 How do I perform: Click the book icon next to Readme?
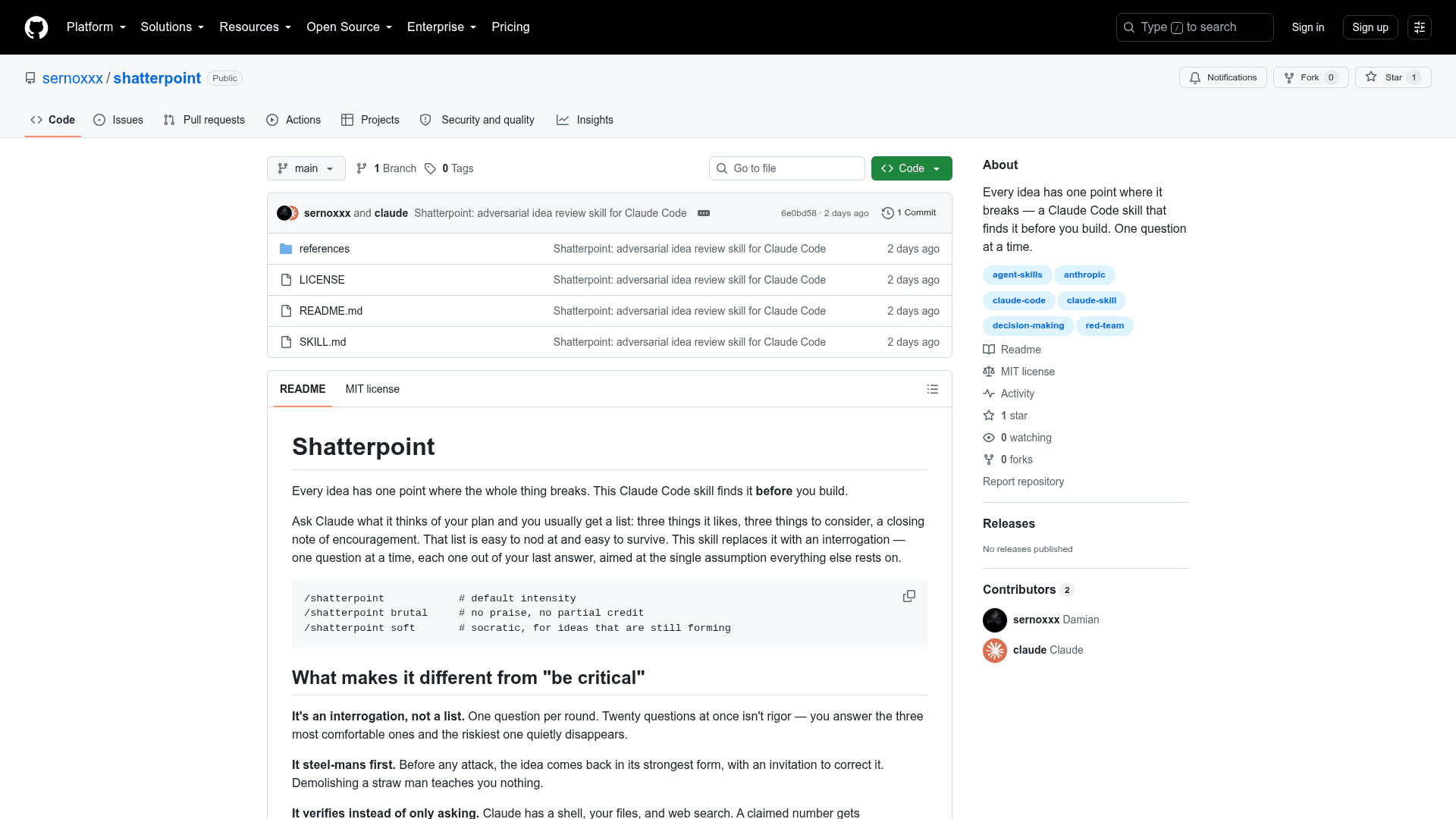point(989,350)
